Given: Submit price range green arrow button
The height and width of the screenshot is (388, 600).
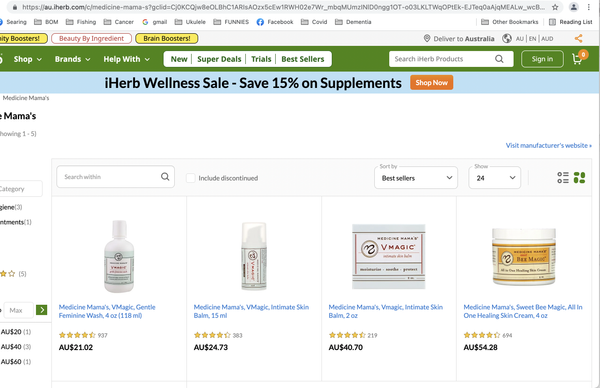Looking at the screenshot, I should coord(41,310).
